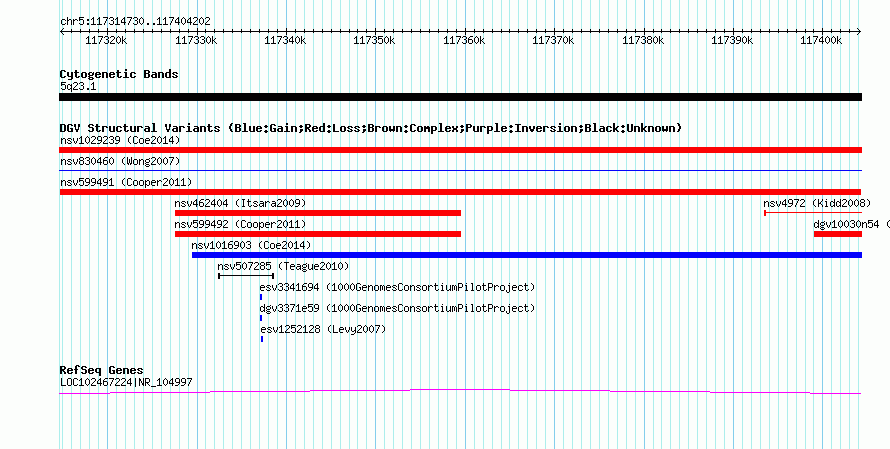Select the magenta LOC102467224 gene line

click(460, 392)
